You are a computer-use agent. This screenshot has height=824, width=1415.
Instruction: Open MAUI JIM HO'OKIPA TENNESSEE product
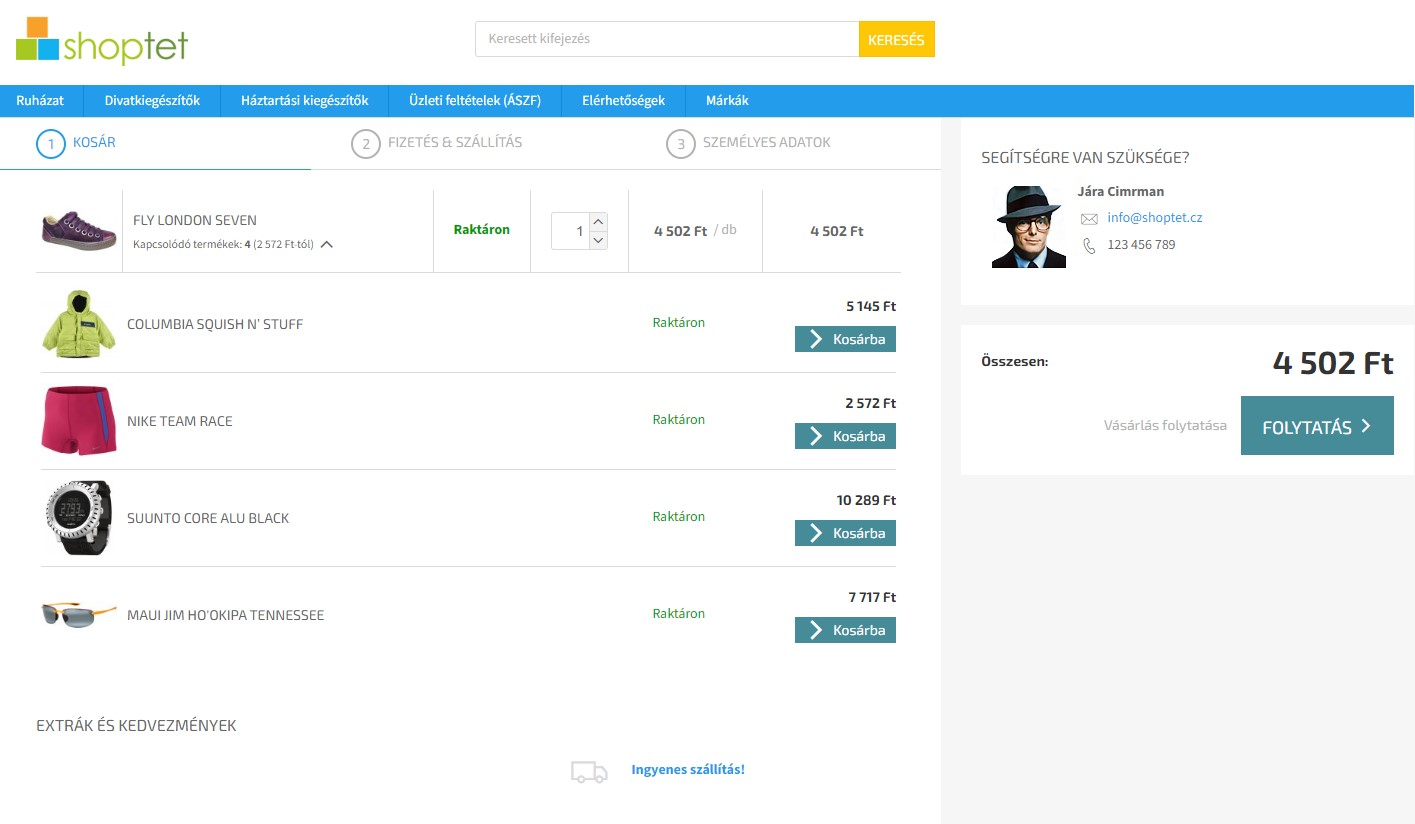[226, 616]
